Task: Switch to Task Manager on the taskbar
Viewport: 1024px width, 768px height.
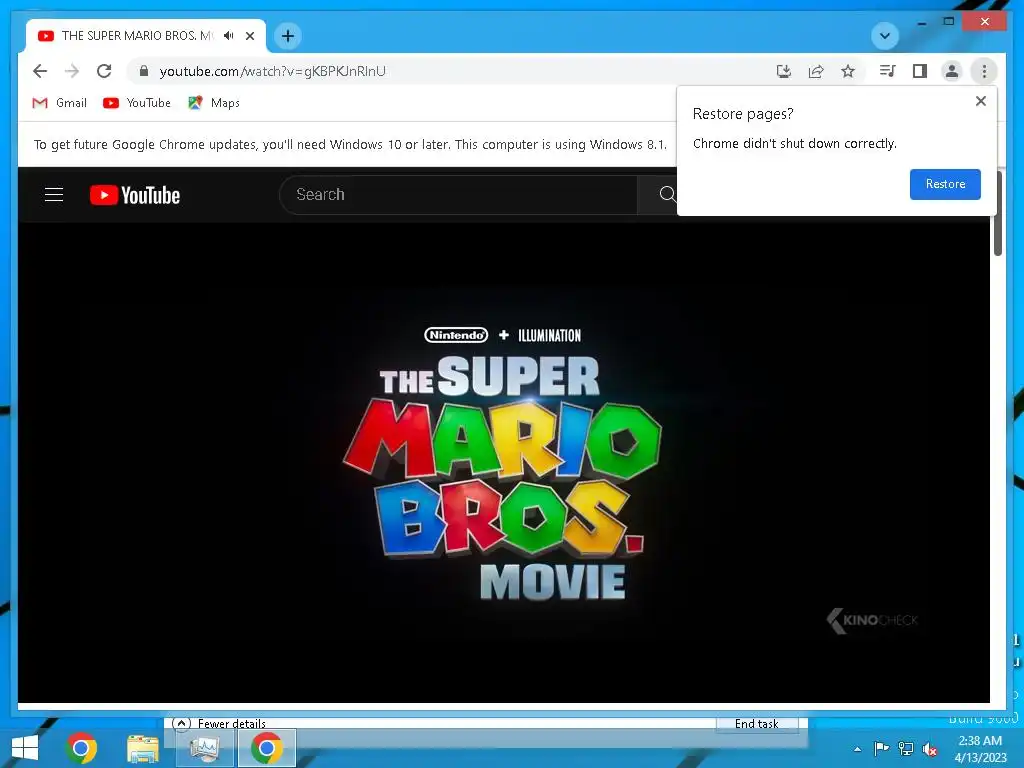Action: click(x=204, y=748)
